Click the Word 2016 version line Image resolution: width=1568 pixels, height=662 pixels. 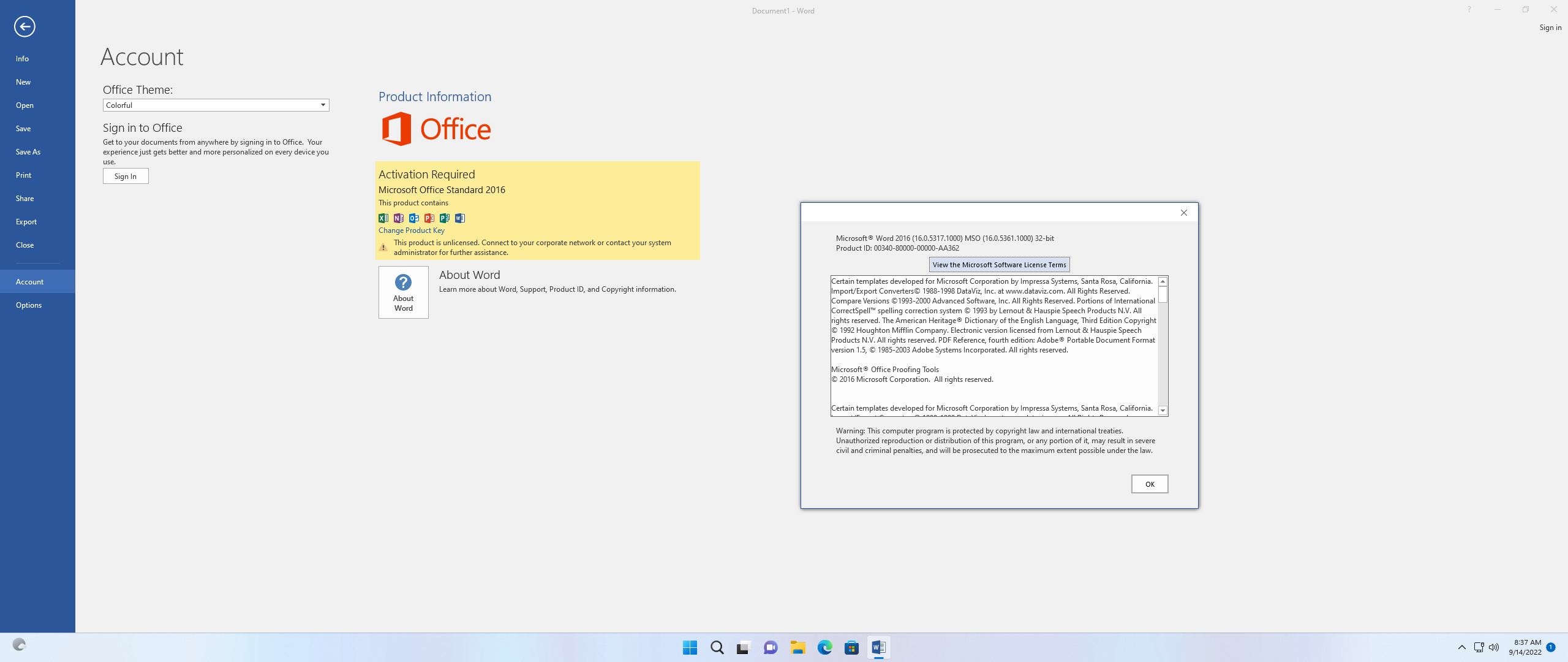click(945, 238)
